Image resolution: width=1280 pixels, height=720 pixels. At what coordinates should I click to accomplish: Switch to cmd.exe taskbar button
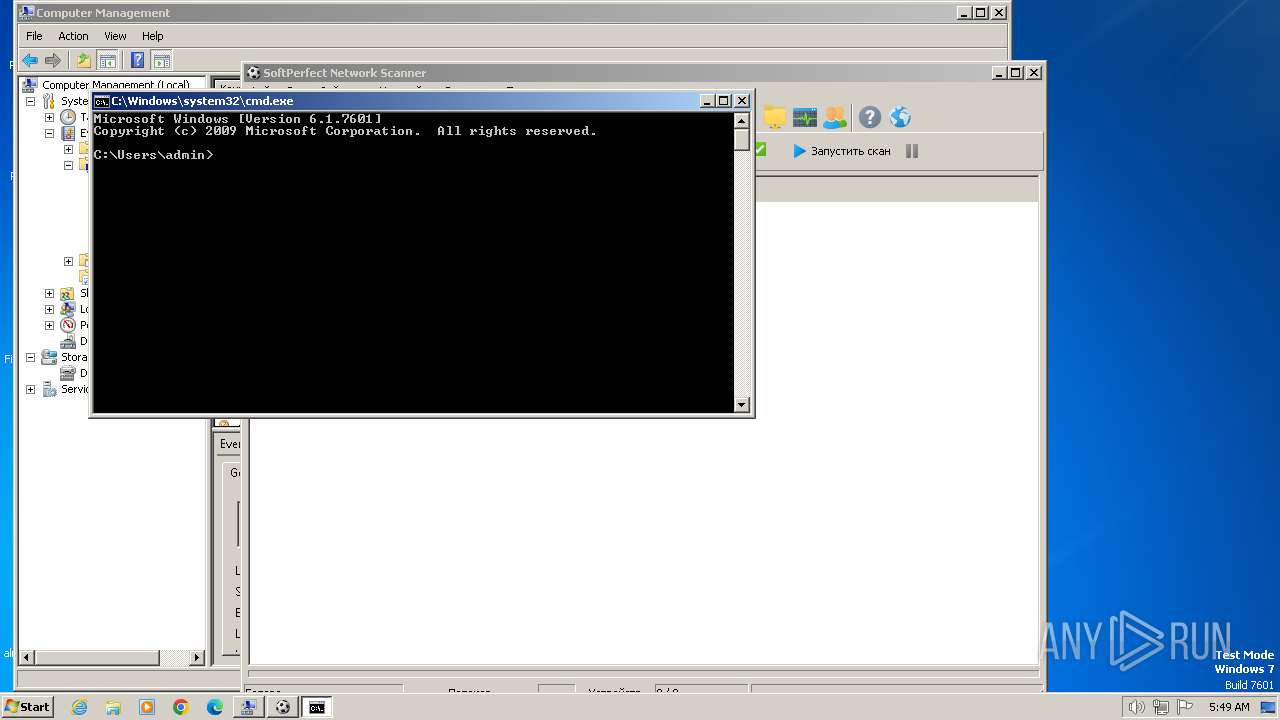click(317, 707)
